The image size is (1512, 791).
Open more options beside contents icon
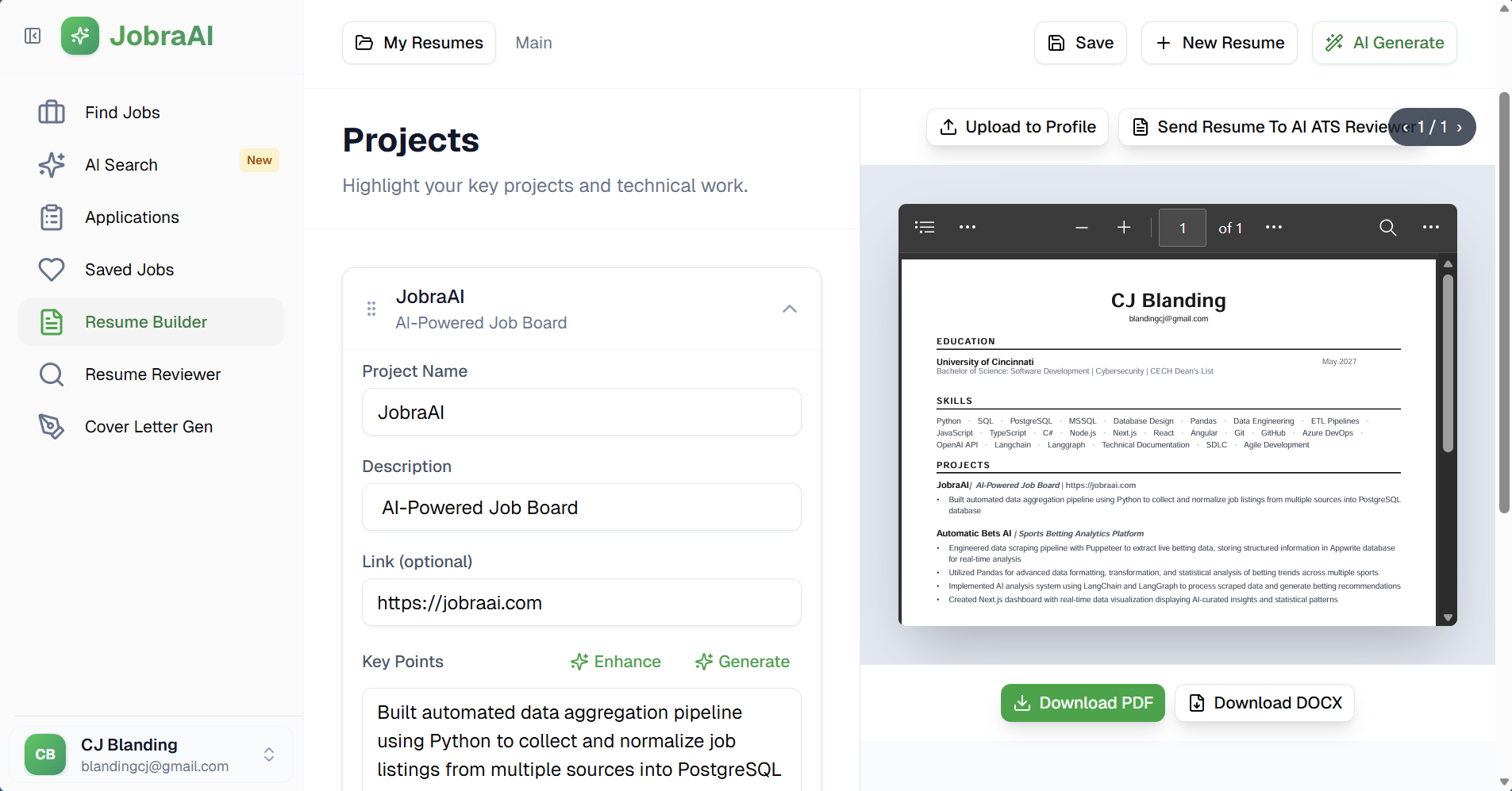point(967,227)
